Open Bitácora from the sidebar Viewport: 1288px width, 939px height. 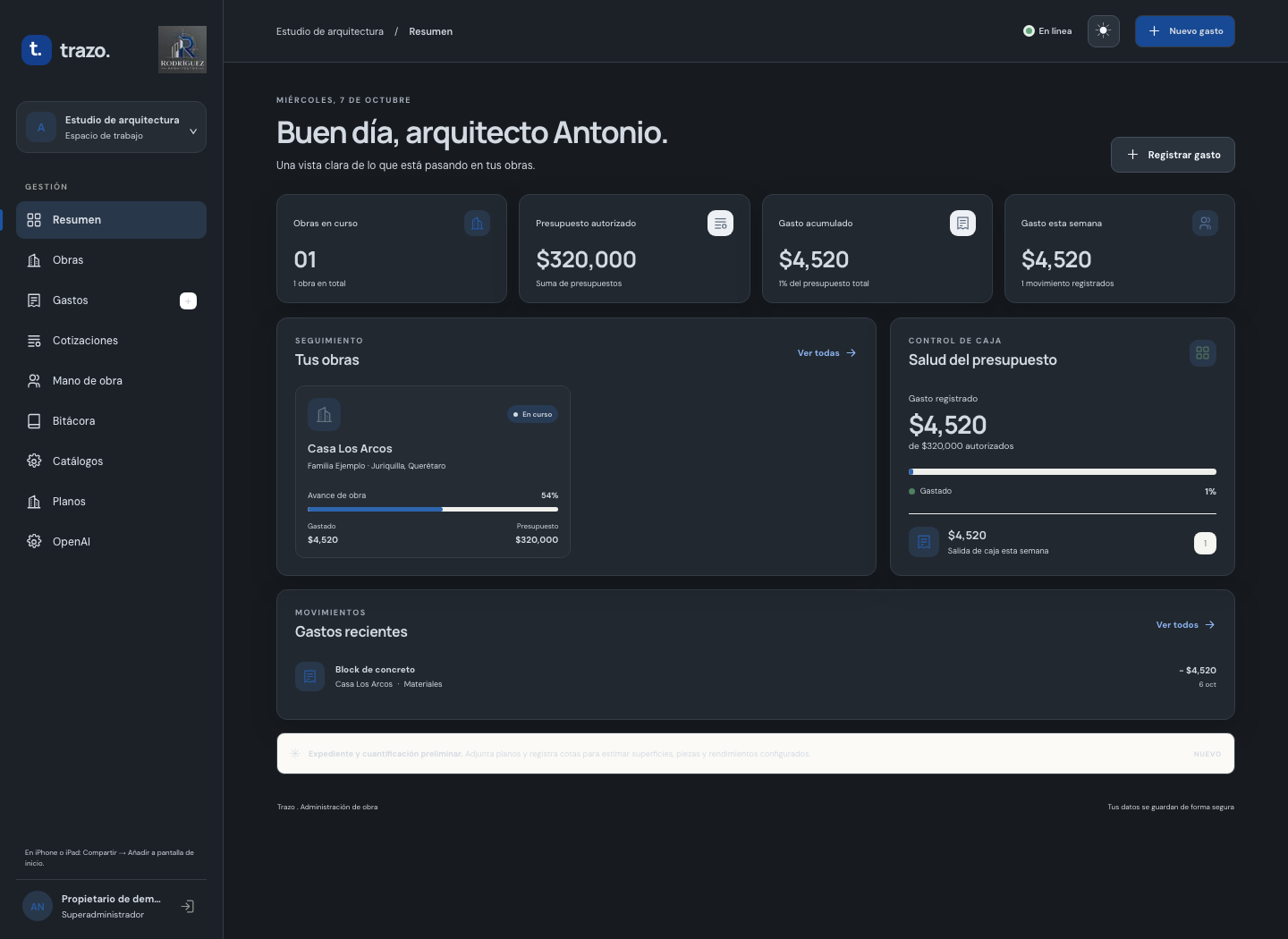click(x=111, y=421)
